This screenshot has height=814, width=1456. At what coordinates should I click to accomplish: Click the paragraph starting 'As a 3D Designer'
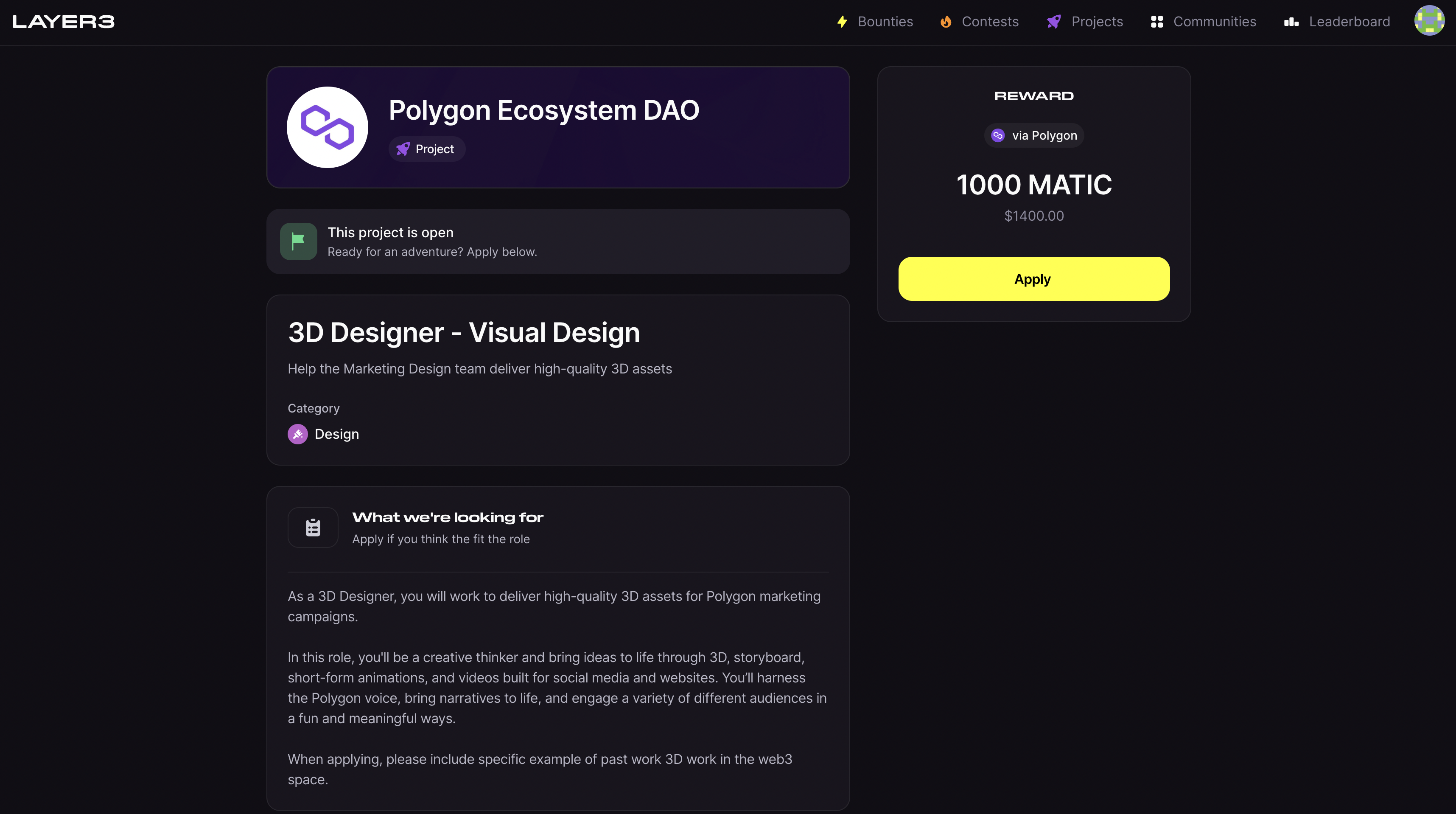click(554, 606)
